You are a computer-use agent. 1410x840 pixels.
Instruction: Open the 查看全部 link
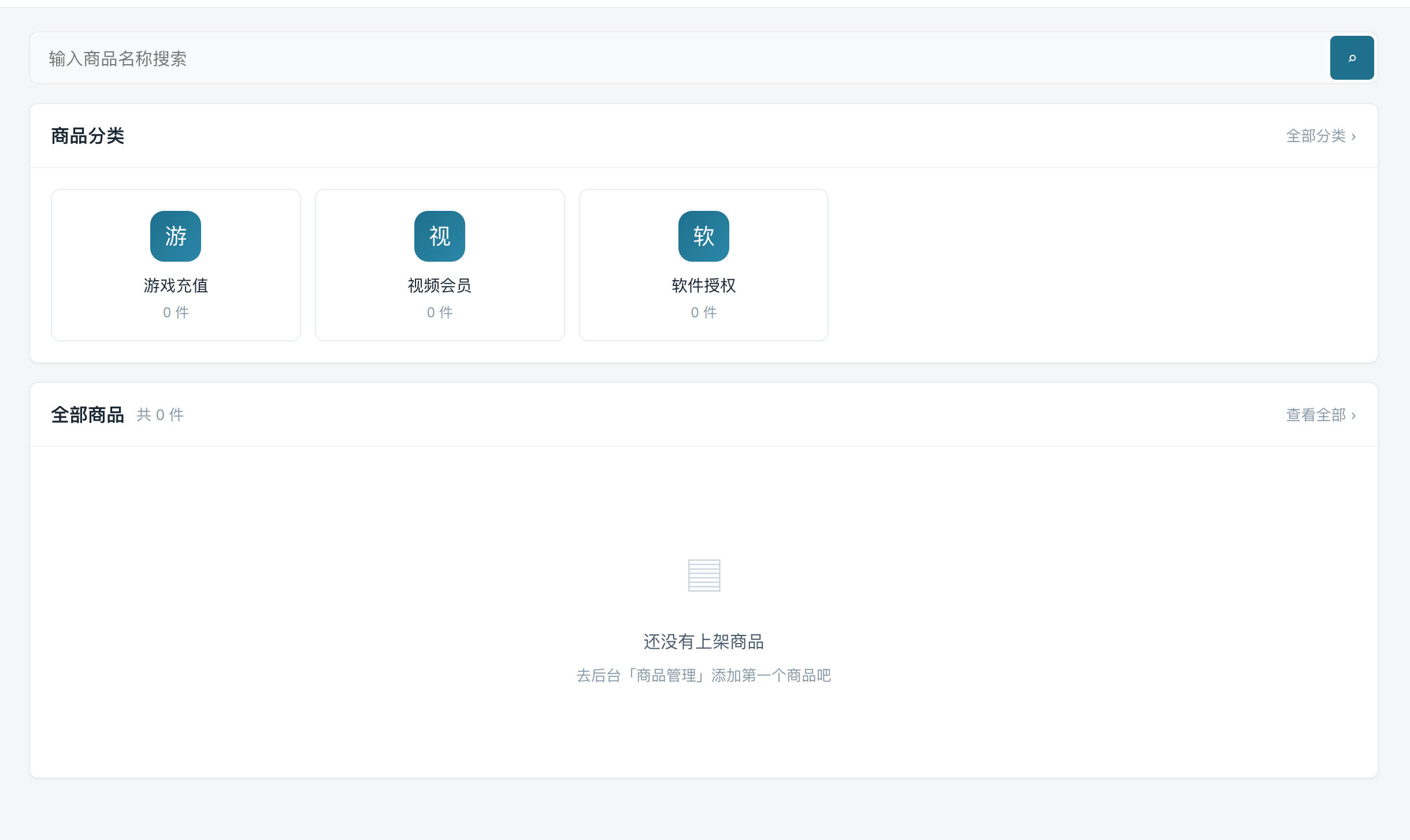[1321, 415]
